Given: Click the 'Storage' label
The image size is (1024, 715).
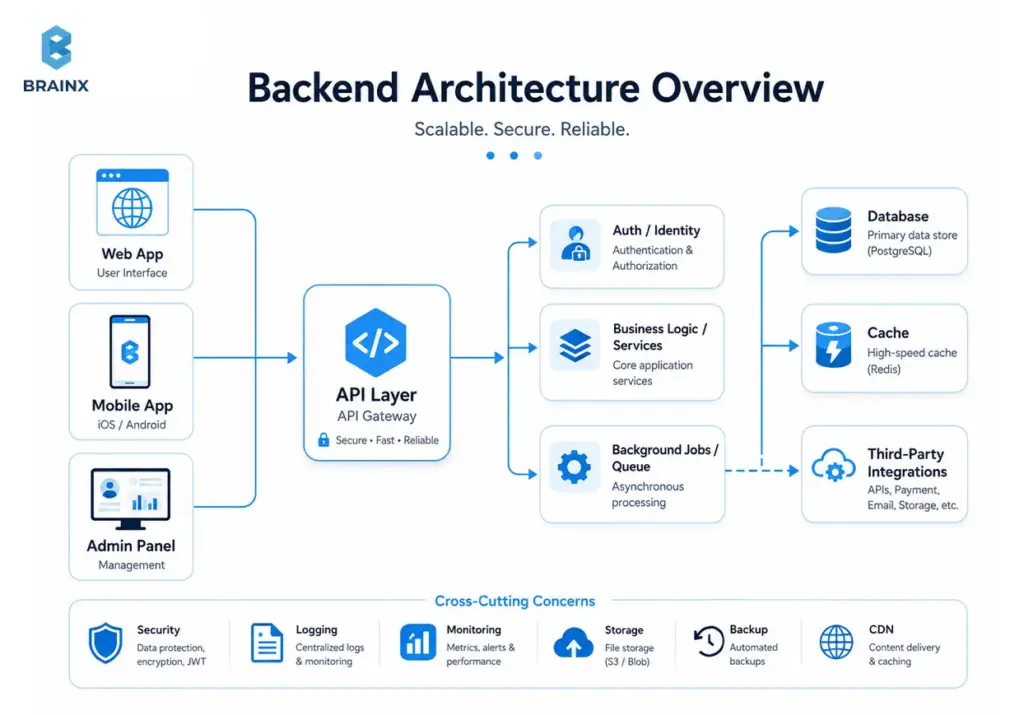Looking at the screenshot, I should 624,630.
